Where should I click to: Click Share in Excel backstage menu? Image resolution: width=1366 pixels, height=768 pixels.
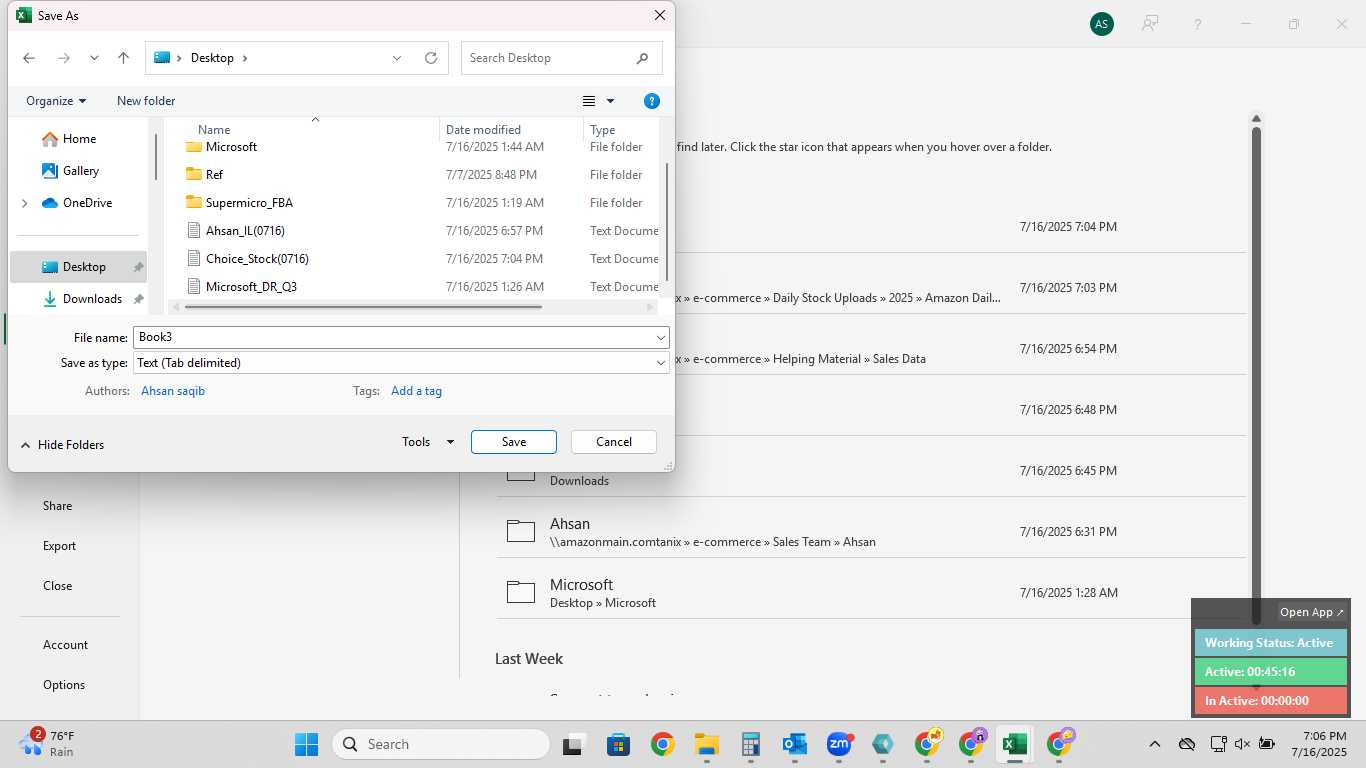pos(57,506)
